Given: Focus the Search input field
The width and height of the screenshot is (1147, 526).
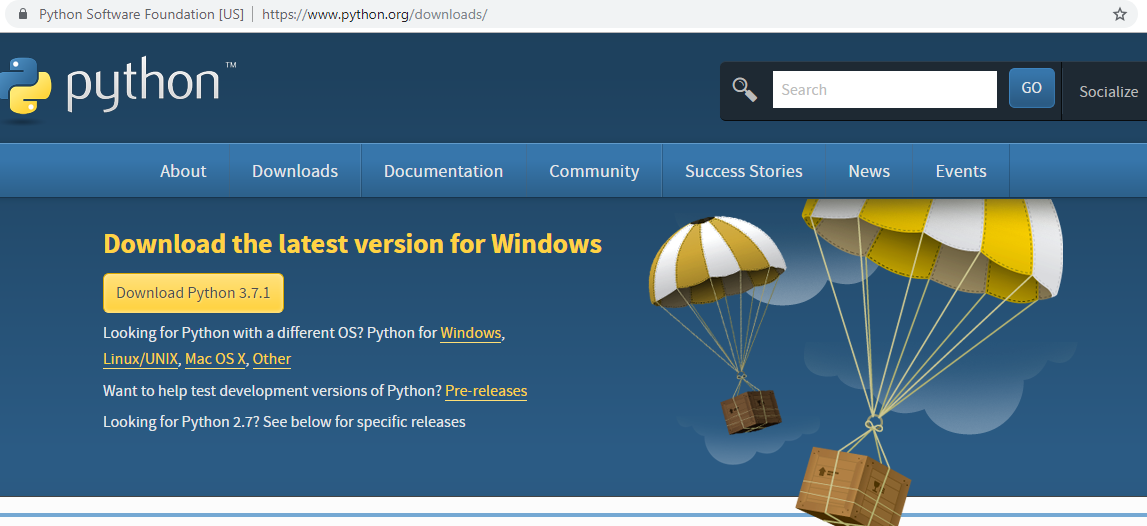Looking at the screenshot, I should (x=884, y=89).
